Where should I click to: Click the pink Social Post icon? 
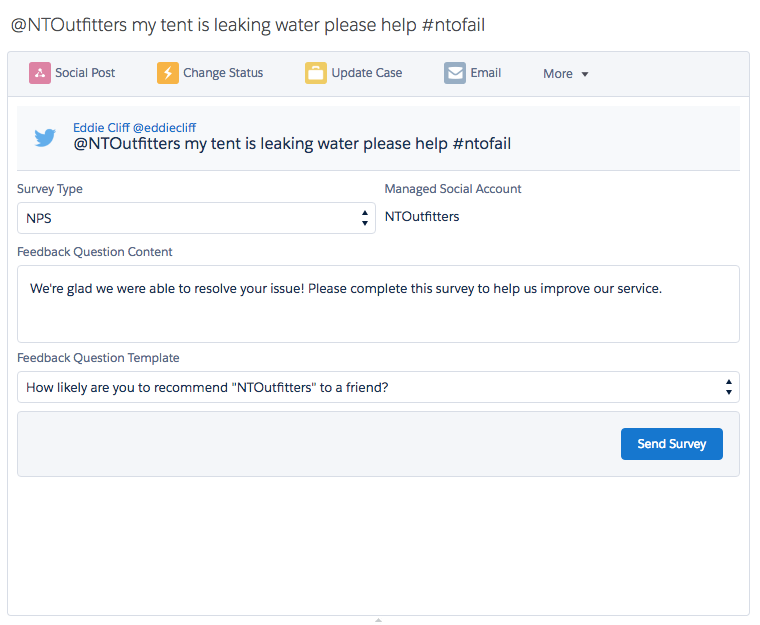click(40, 73)
